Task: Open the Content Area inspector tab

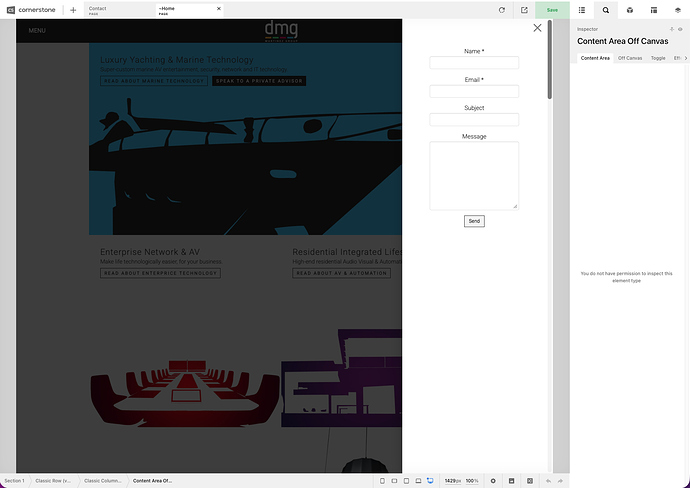Action: click(x=595, y=58)
